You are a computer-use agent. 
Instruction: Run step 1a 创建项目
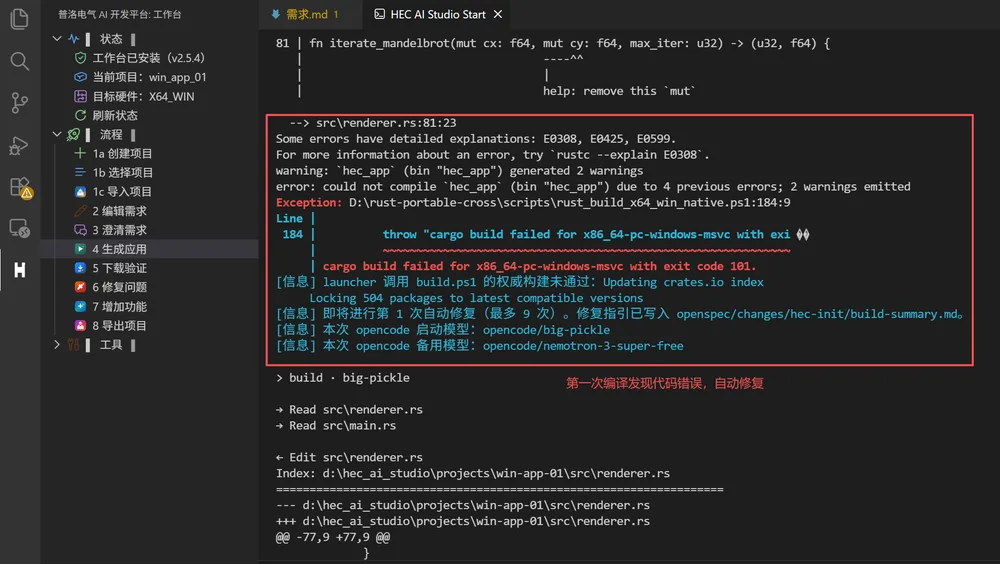[150, 153]
